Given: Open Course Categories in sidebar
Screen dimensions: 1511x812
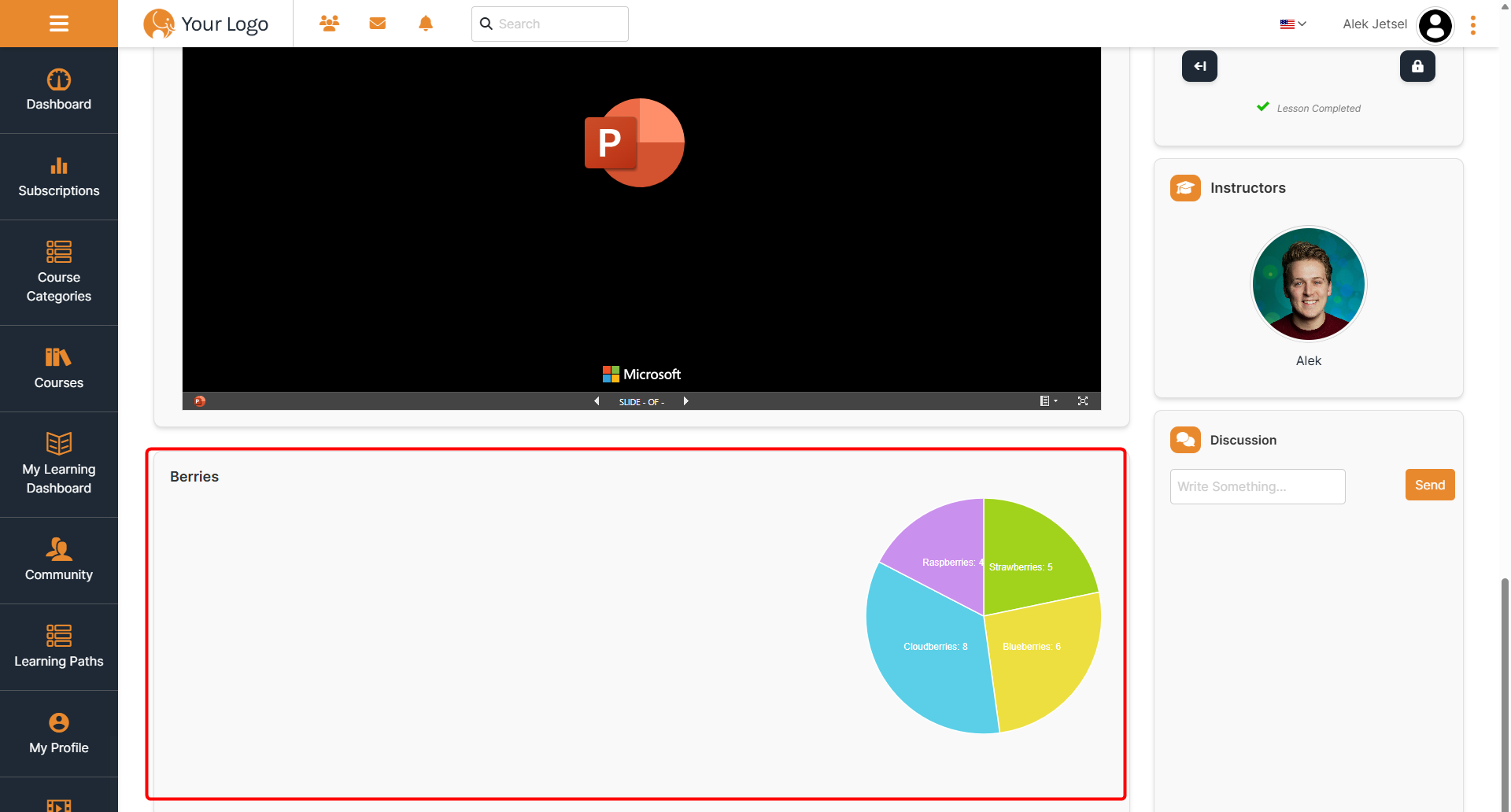Looking at the screenshot, I should click(59, 272).
